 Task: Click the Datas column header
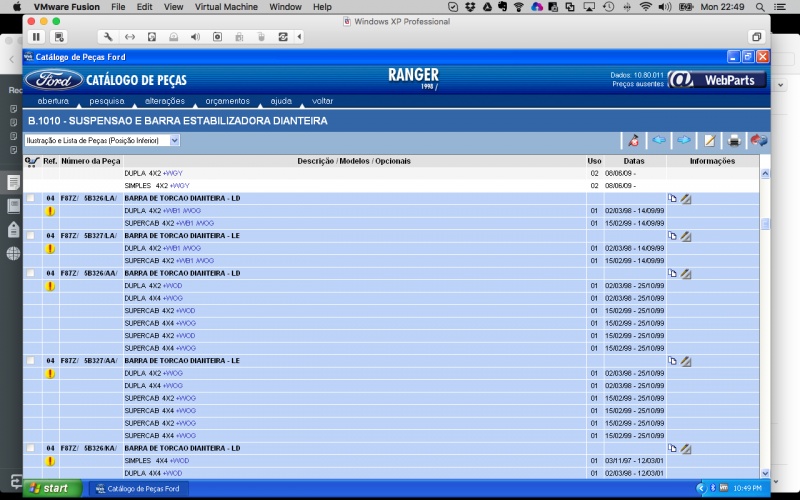point(634,161)
